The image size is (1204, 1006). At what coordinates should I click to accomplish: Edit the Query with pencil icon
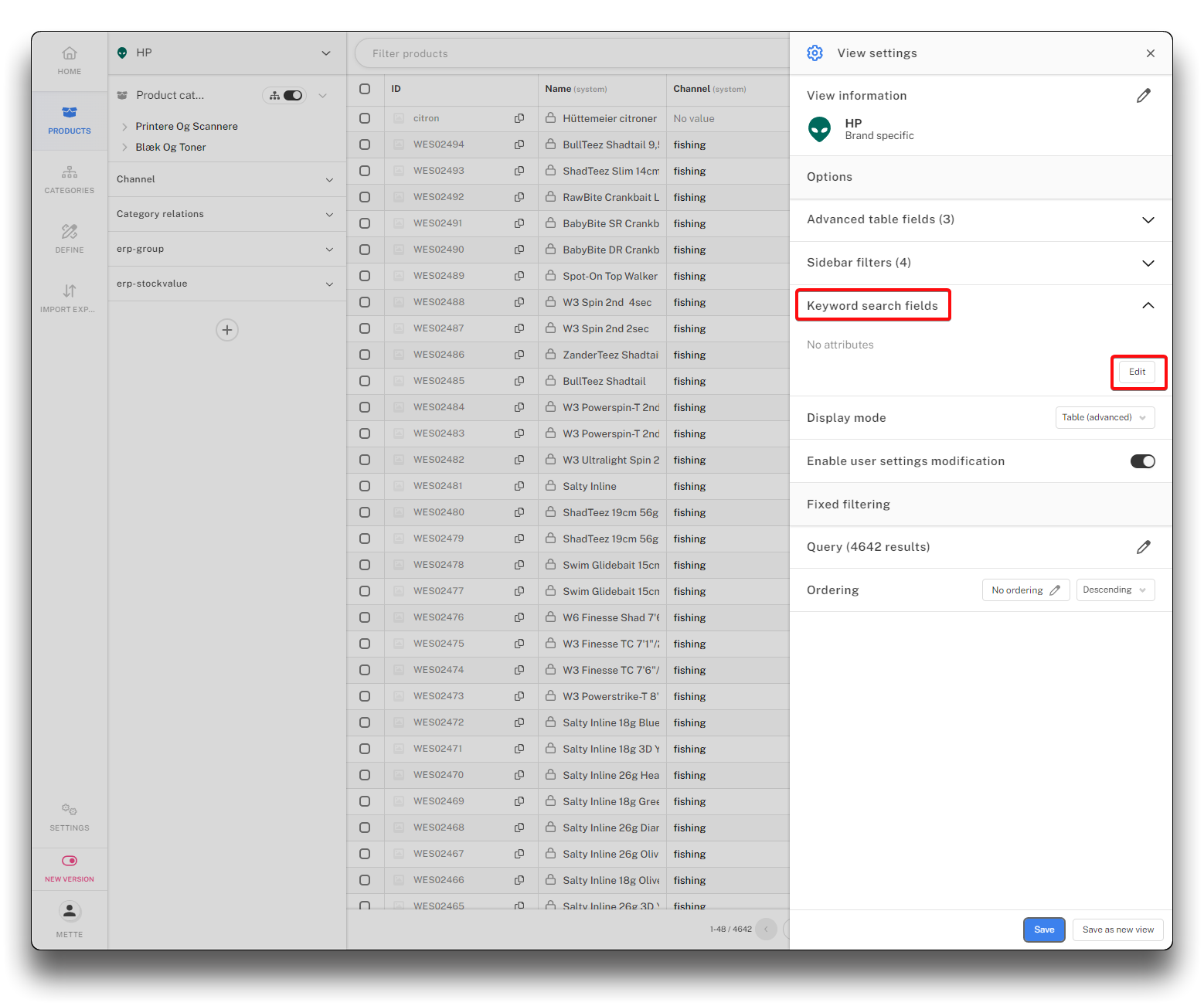tap(1143, 547)
